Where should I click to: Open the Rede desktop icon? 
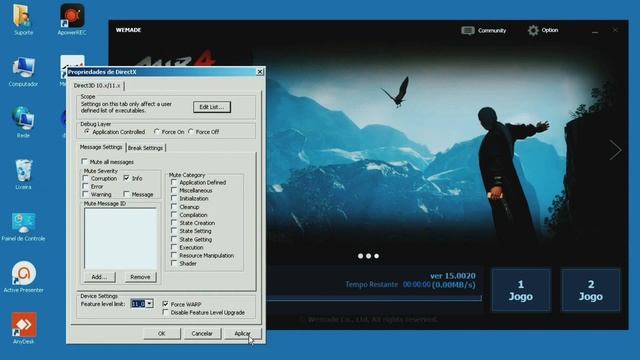coord(23,122)
